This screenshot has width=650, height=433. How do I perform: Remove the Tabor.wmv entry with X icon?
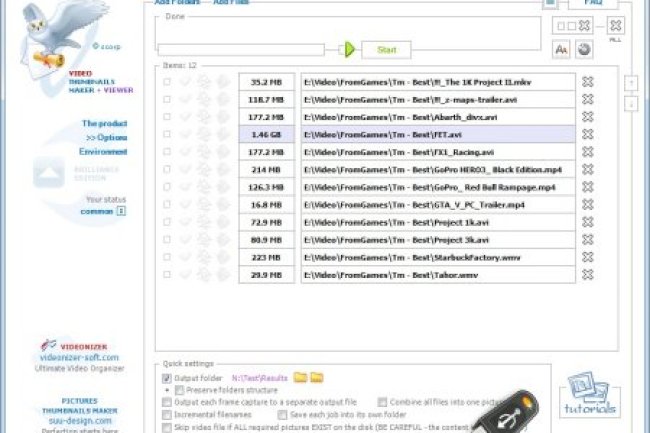(587, 276)
